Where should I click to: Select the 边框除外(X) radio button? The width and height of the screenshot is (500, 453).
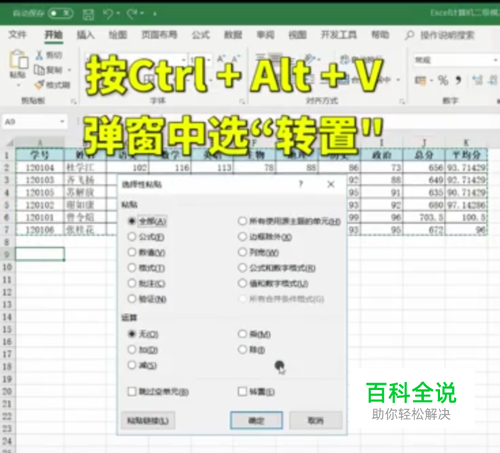[242, 237]
